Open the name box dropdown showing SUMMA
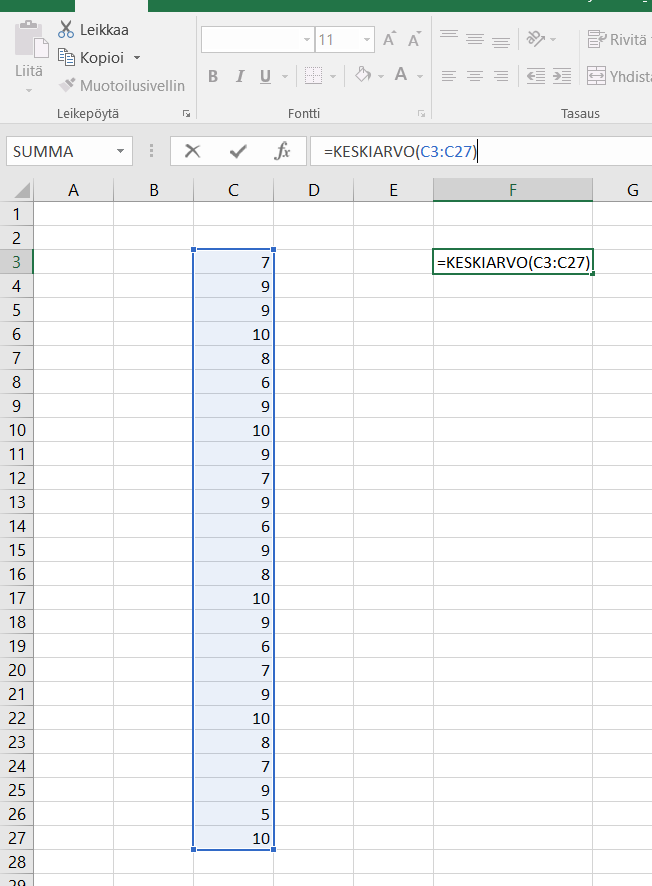Image resolution: width=652 pixels, height=886 pixels. click(121, 152)
